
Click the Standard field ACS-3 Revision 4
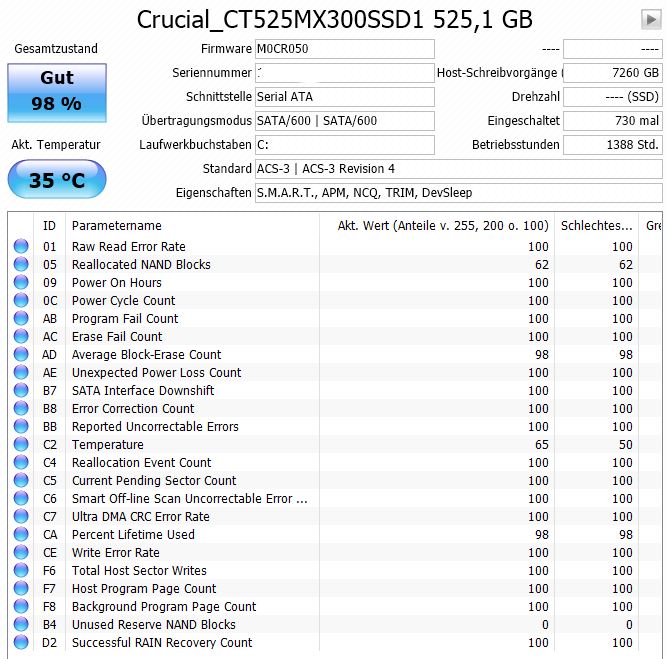459,169
